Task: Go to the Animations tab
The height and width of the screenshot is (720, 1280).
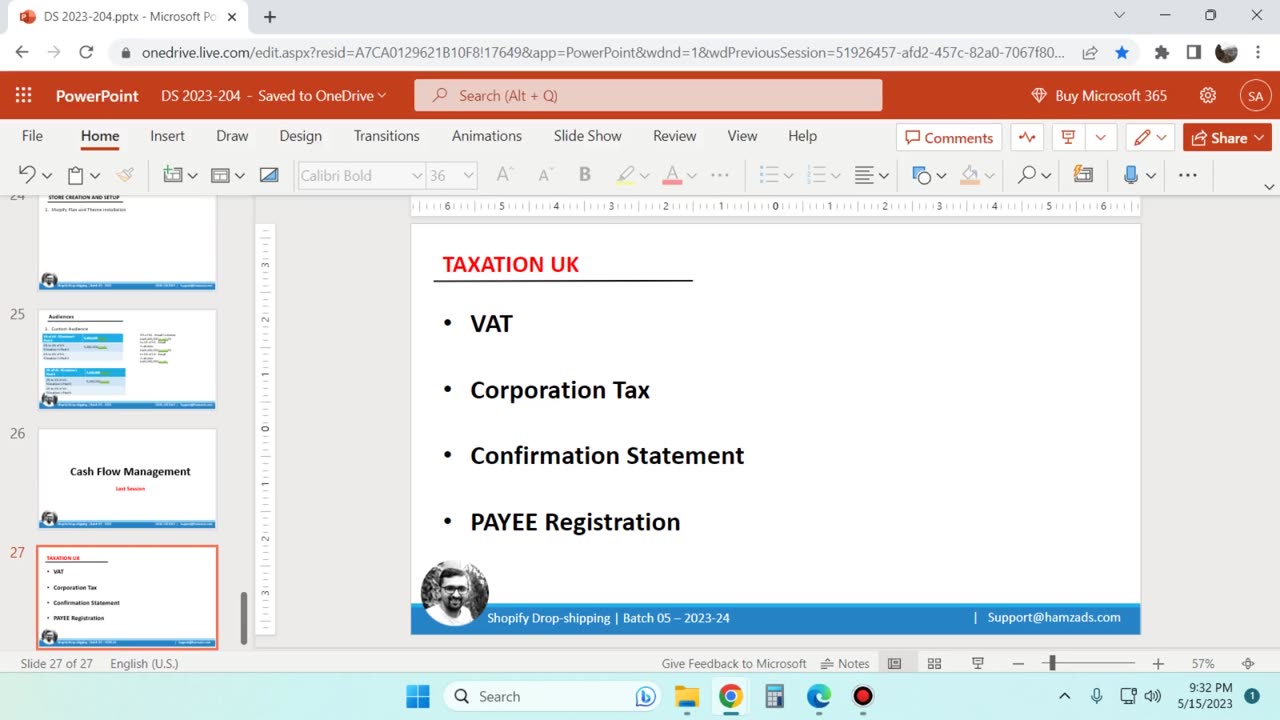Action: tap(487, 136)
